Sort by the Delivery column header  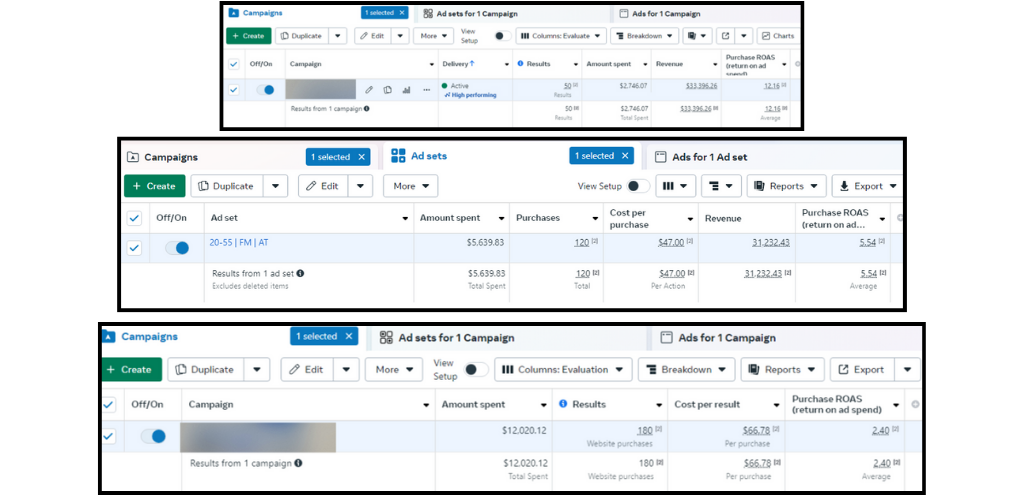[x=457, y=64]
